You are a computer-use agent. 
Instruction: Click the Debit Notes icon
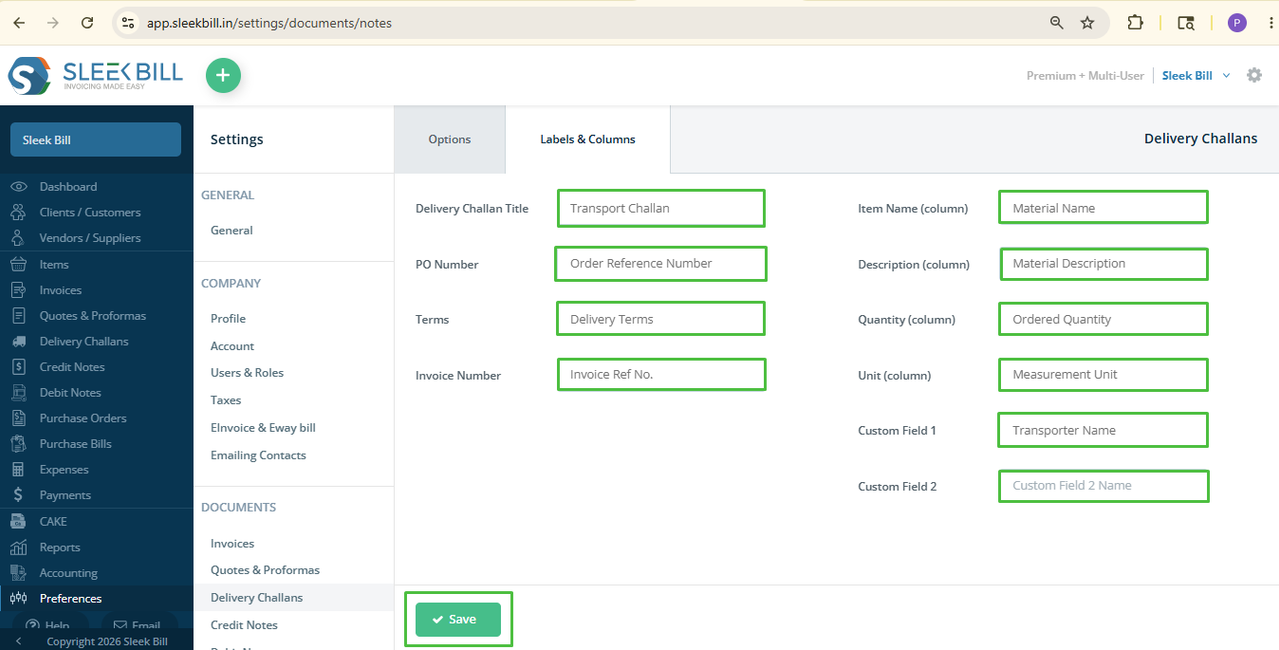click(18, 392)
